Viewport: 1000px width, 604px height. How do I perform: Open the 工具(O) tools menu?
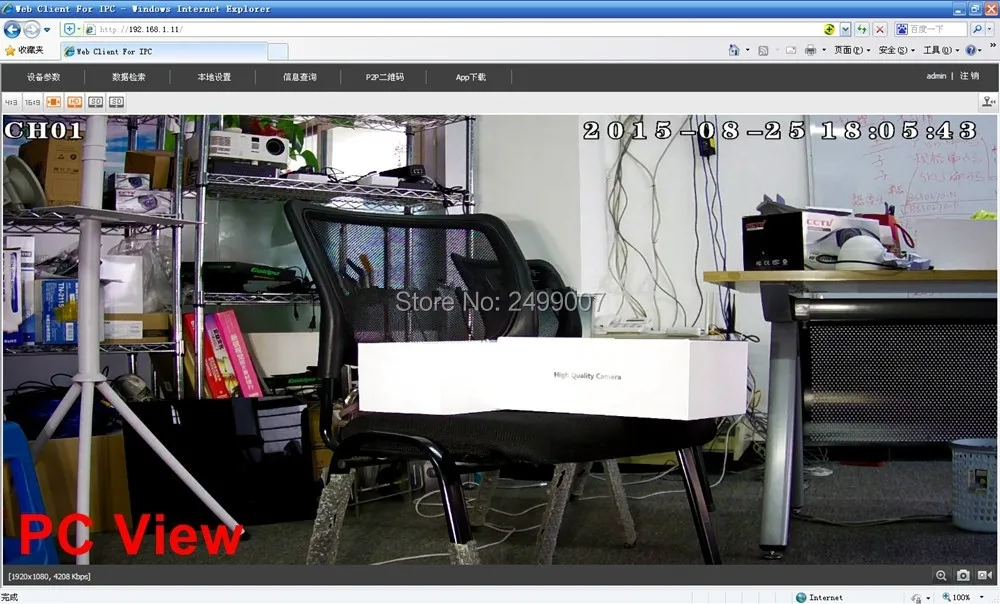[941, 50]
